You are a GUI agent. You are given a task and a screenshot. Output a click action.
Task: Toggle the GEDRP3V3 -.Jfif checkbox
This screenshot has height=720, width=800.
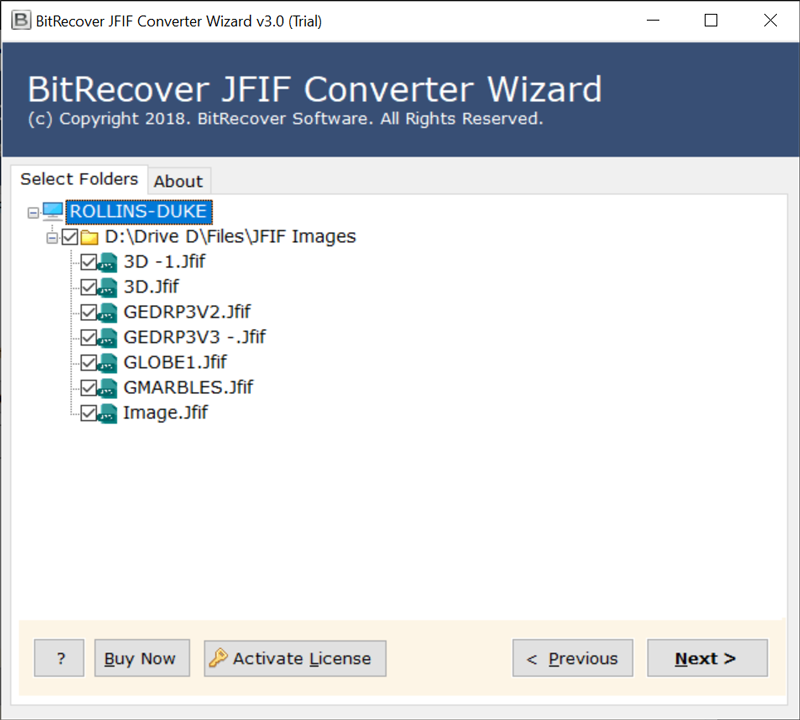tap(89, 337)
